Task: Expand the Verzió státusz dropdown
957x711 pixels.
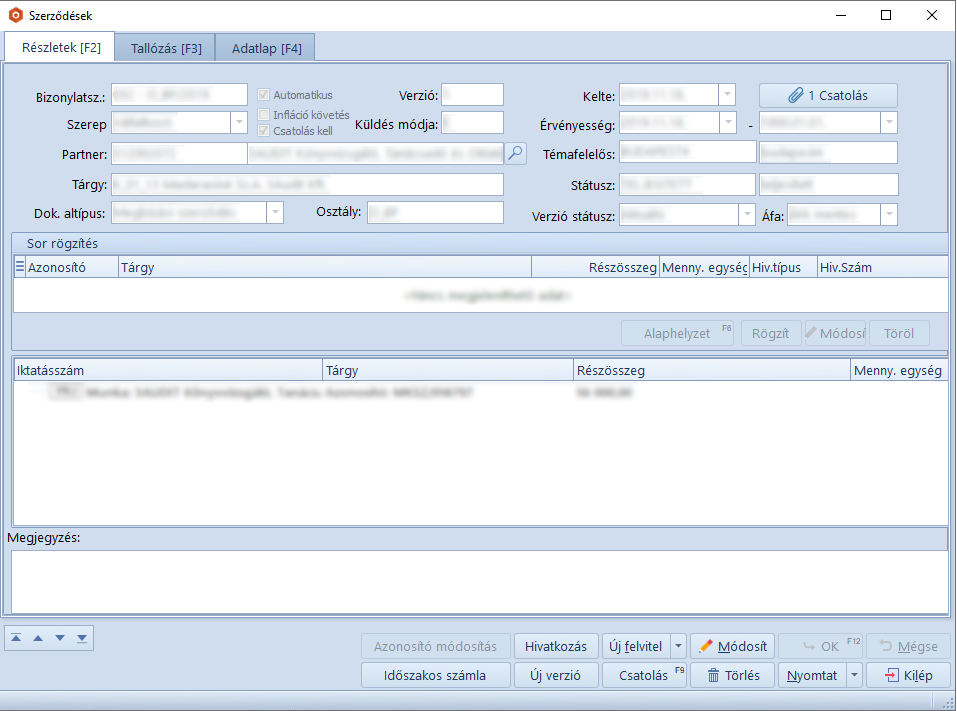Action: [746, 215]
